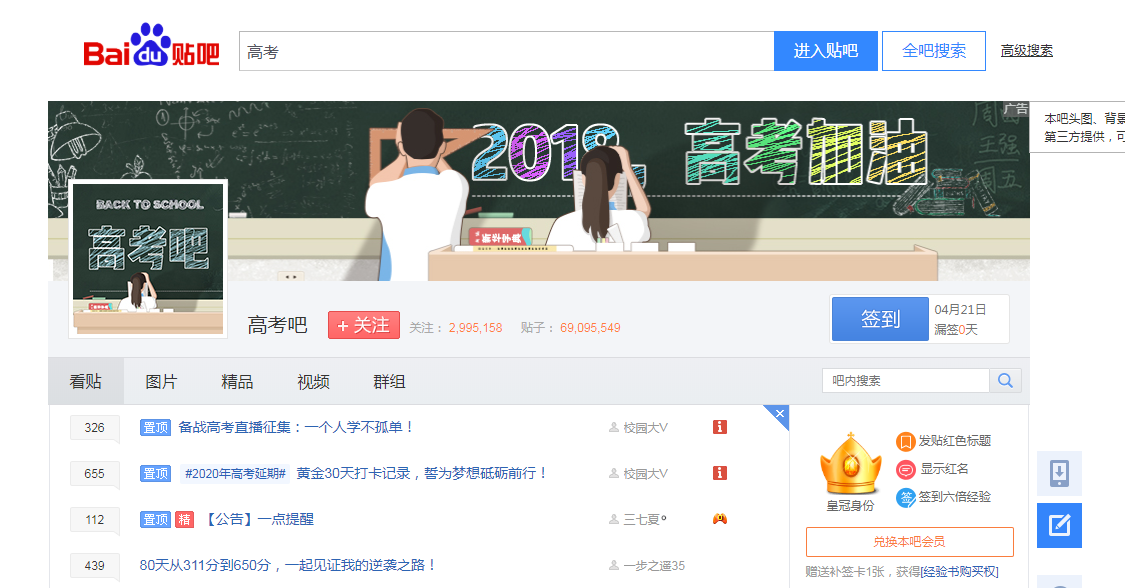
Task: Click the in-forum search magnifier icon
Action: click(1005, 381)
